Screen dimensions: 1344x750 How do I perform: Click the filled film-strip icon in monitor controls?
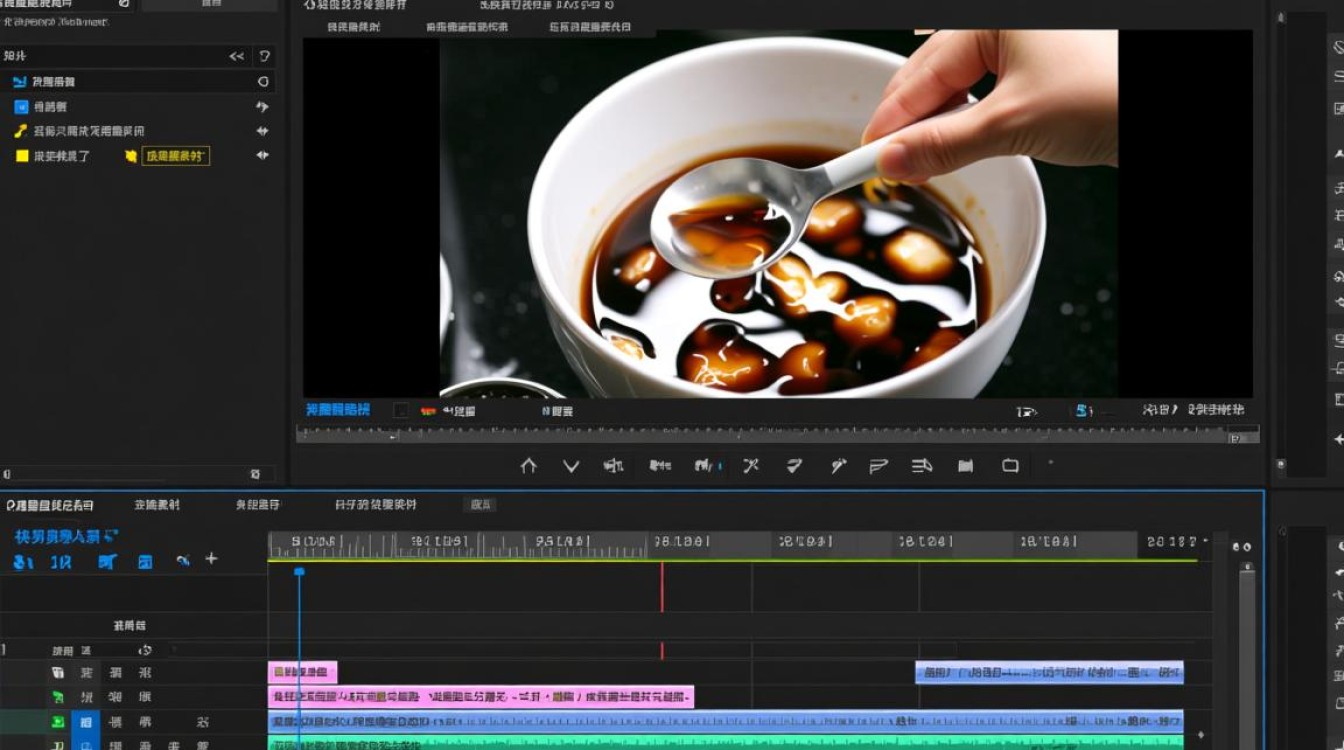965,466
